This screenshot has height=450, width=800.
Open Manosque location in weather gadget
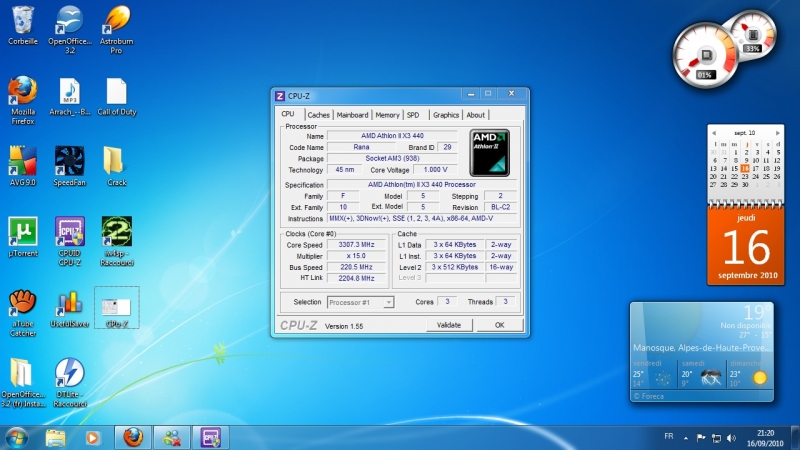pos(702,347)
